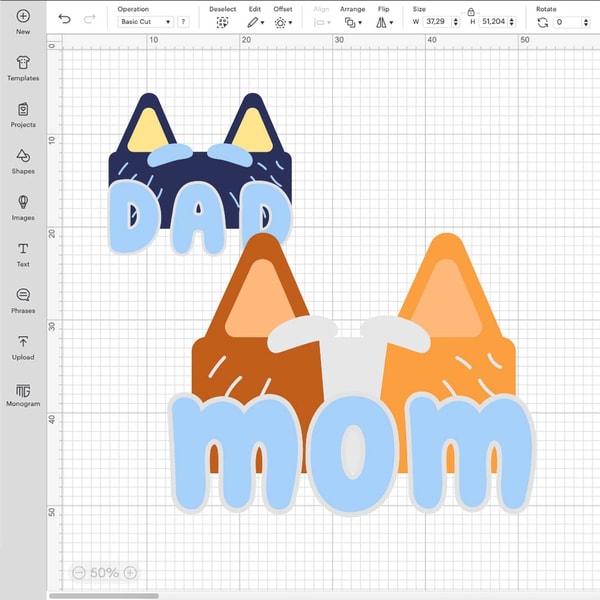Viewport: 600px width, 600px height.
Task: Click the horizontal canvas scrollbar
Action: click(104, 596)
